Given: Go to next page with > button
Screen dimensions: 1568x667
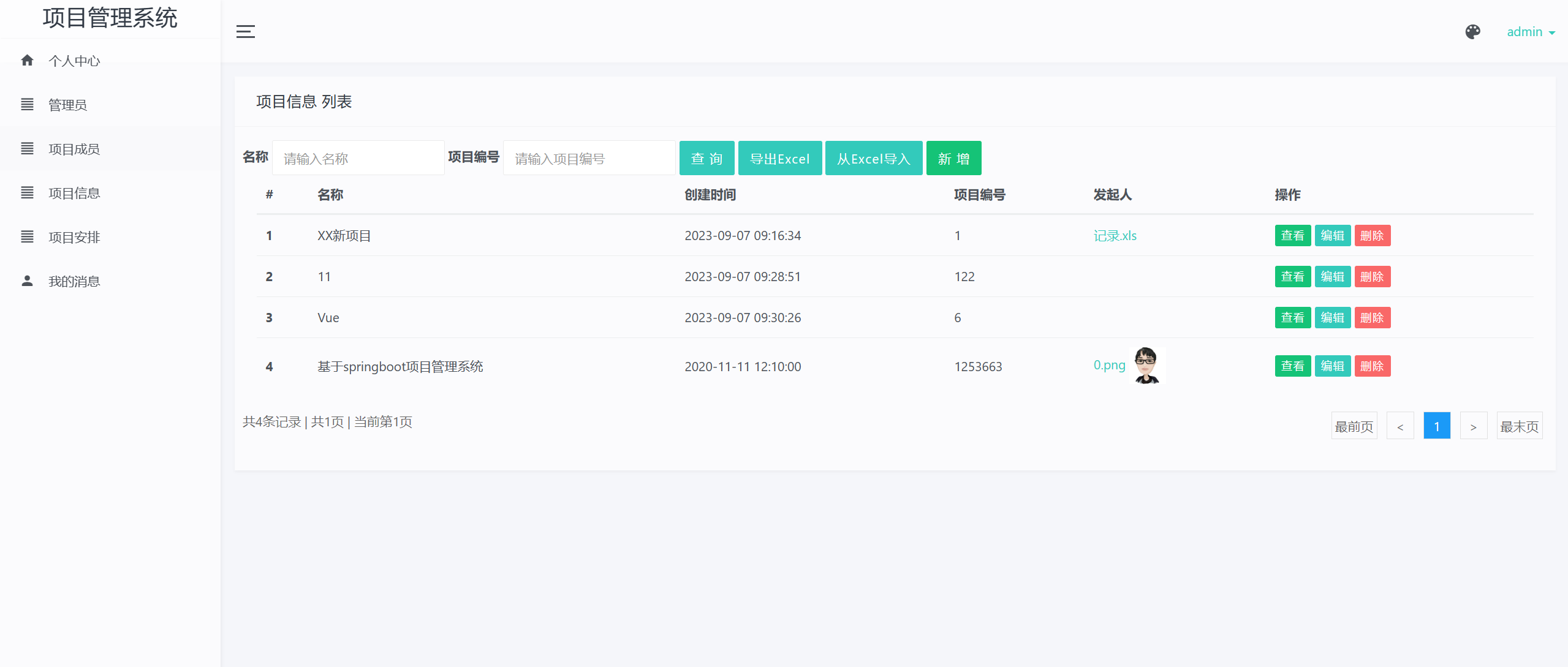Looking at the screenshot, I should 1473,426.
